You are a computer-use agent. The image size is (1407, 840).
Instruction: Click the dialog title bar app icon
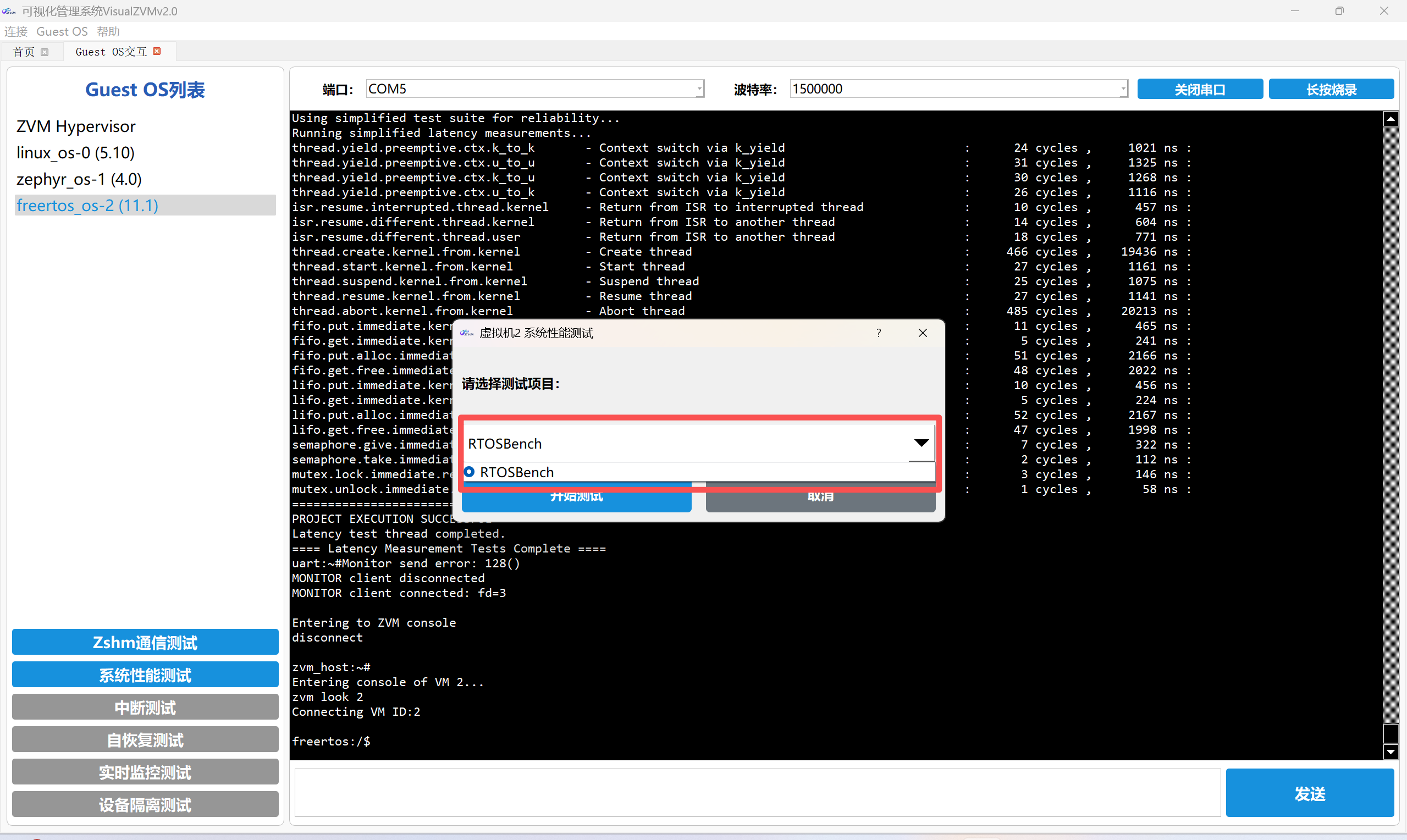467,333
